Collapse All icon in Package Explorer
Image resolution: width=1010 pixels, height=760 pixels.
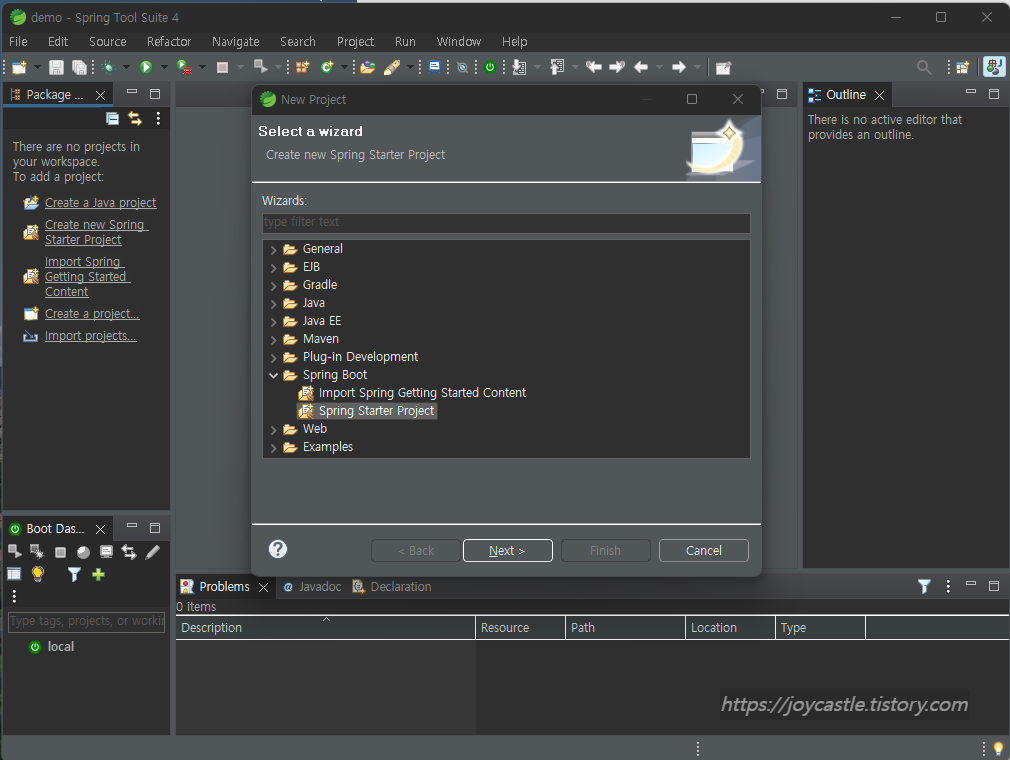pos(113,119)
